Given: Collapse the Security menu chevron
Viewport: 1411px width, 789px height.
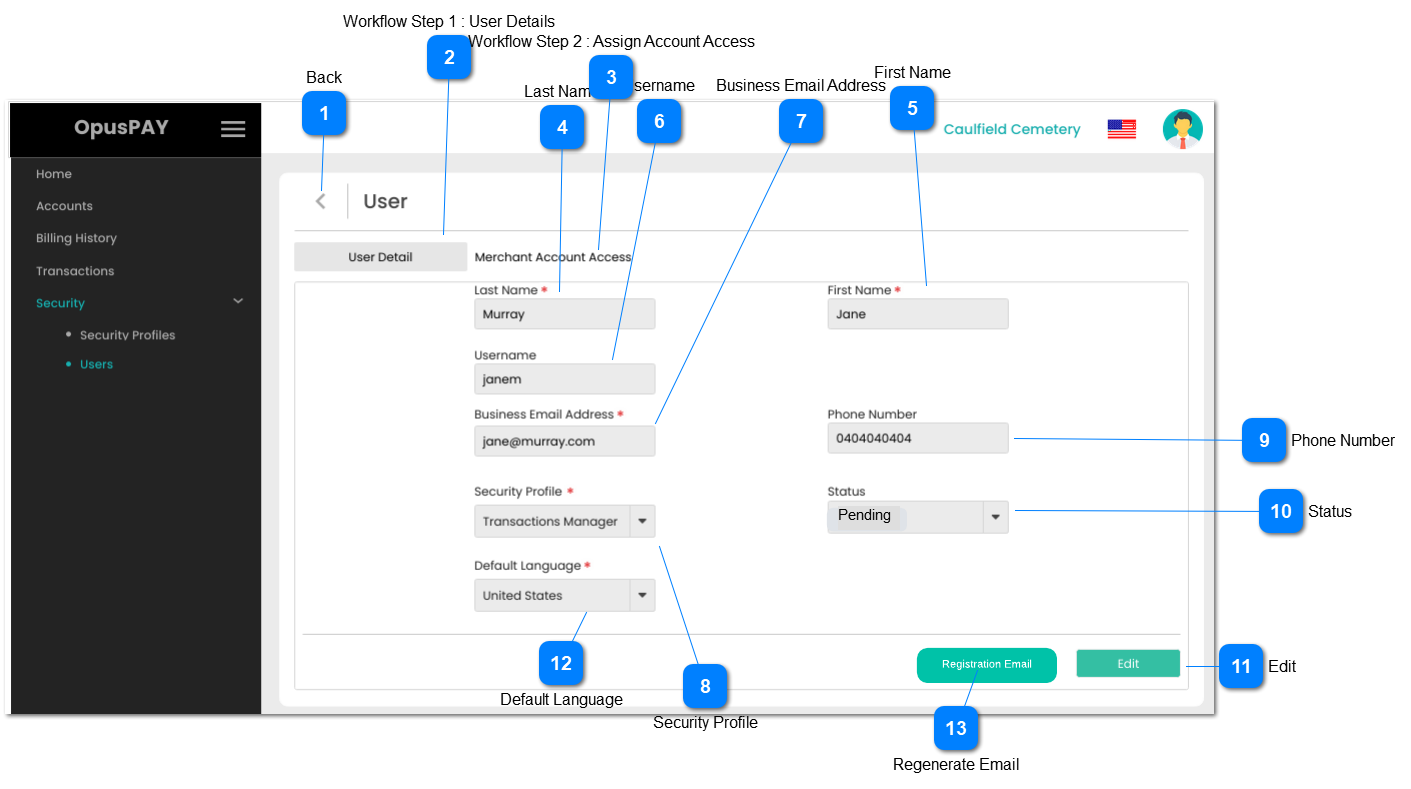Looking at the screenshot, I should (237, 300).
